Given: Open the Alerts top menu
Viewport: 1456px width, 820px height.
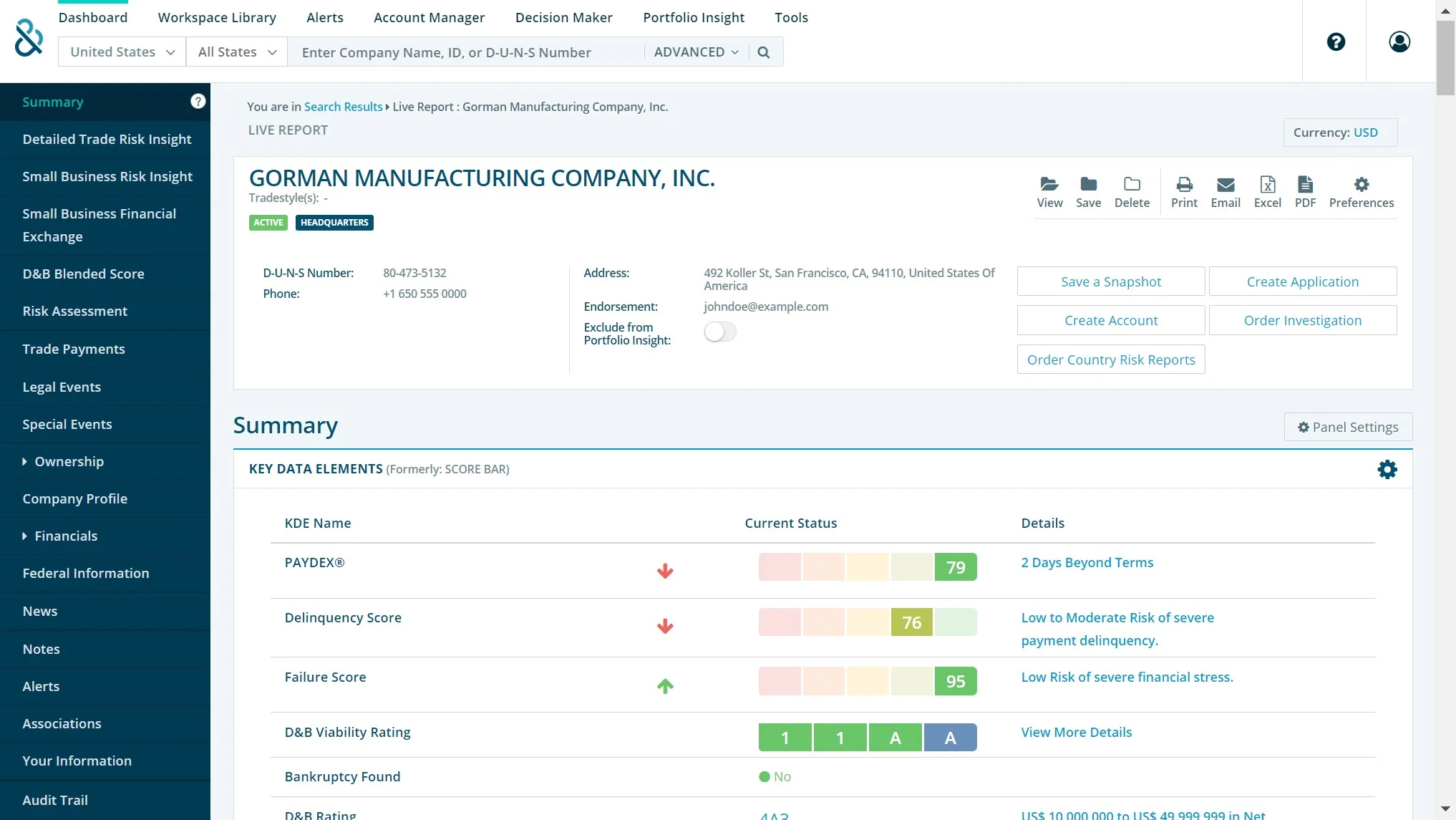Looking at the screenshot, I should pos(325,17).
